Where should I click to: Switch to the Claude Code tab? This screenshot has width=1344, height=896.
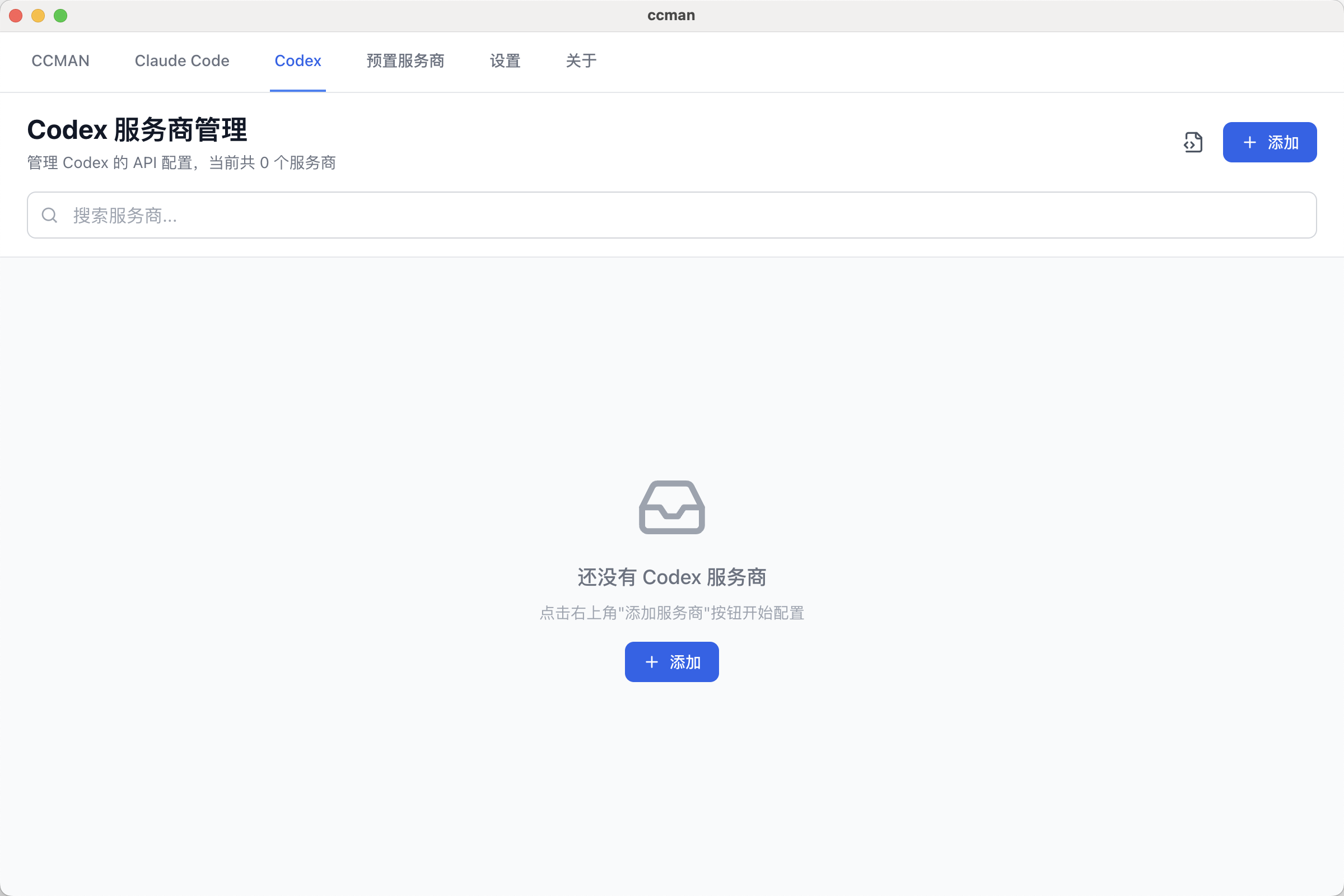point(181,60)
